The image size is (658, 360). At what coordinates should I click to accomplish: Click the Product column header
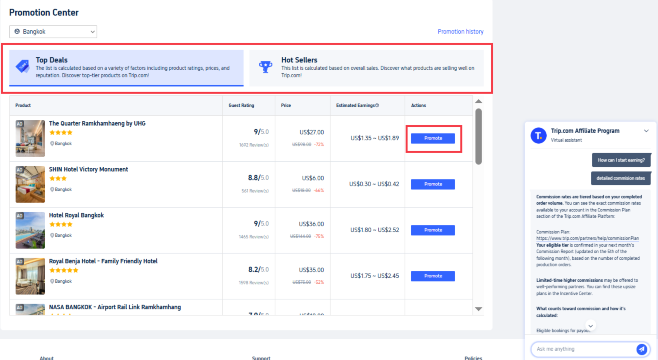23,105
